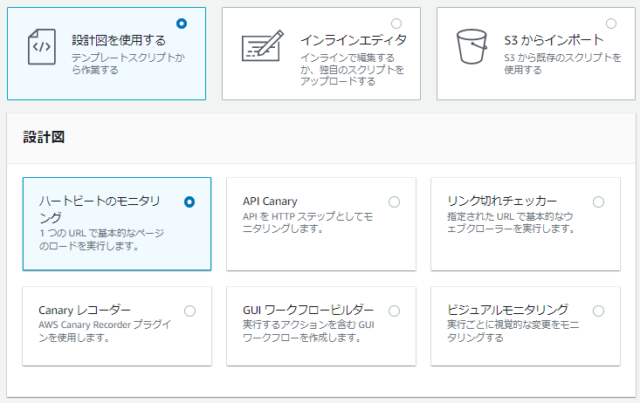The width and height of the screenshot is (640, 403).
Task: Click the API Canary blueprint title
Action: [x=270, y=201]
